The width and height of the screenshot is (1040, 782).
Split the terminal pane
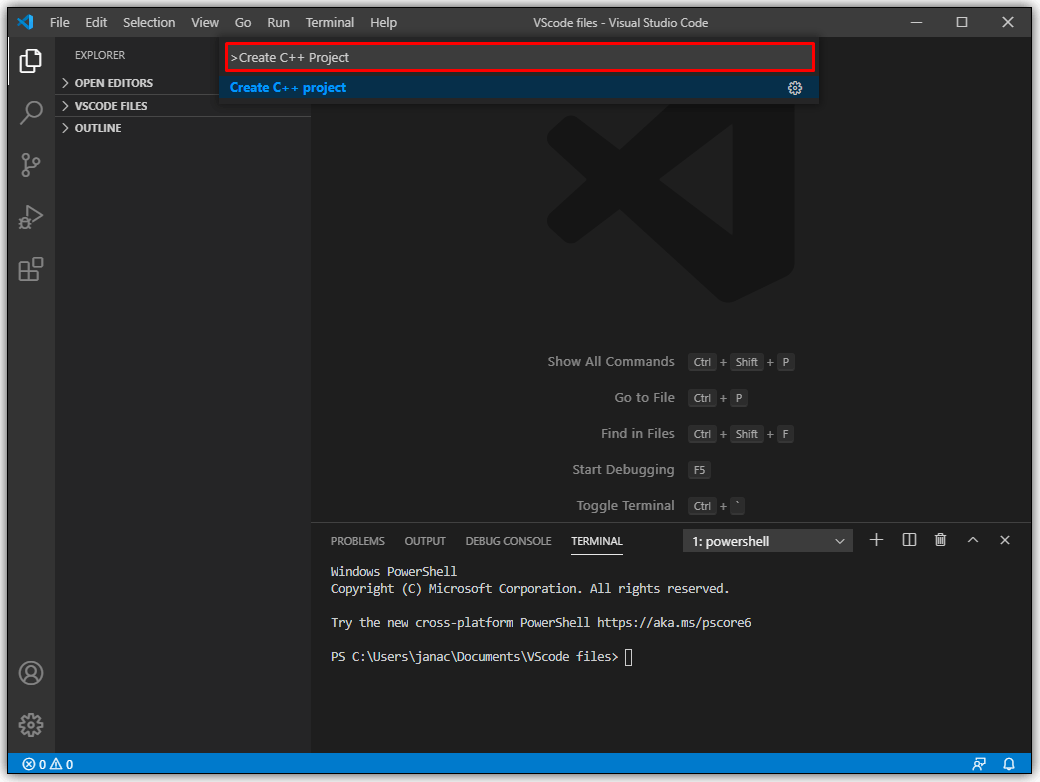(908, 539)
